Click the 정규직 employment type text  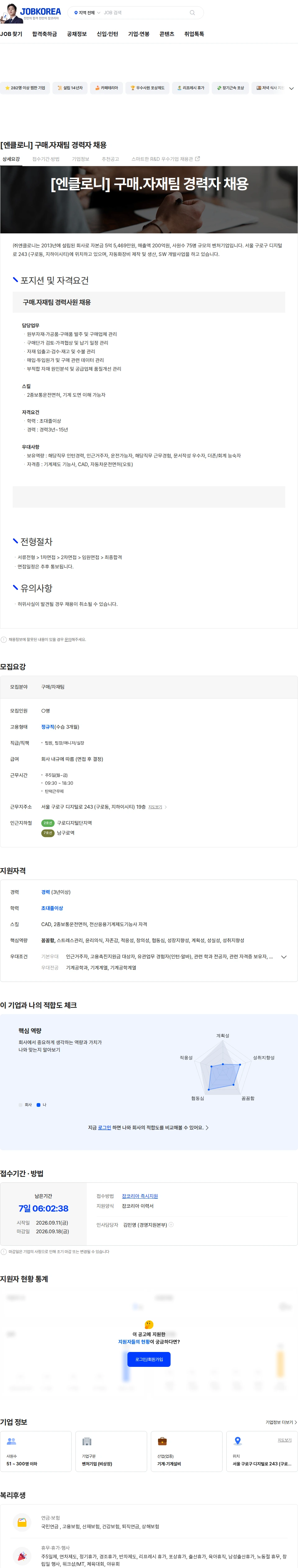pos(47,727)
